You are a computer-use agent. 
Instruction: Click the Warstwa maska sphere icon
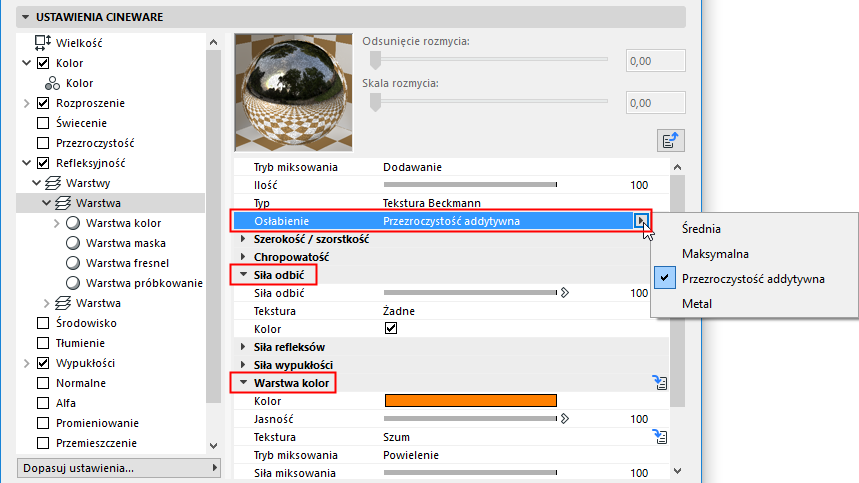[x=73, y=243]
